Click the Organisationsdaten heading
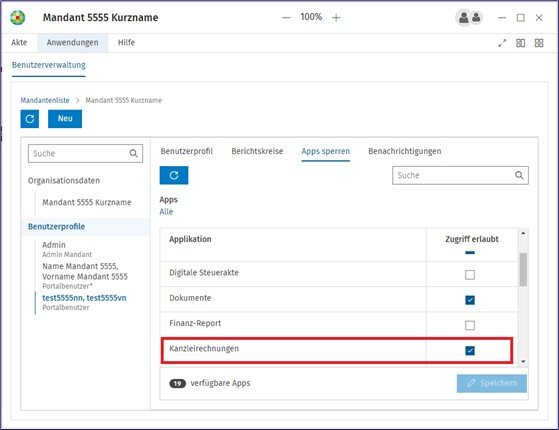Image resolution: width=559 pixels, height=430 pixels. [x=64, y=180]
